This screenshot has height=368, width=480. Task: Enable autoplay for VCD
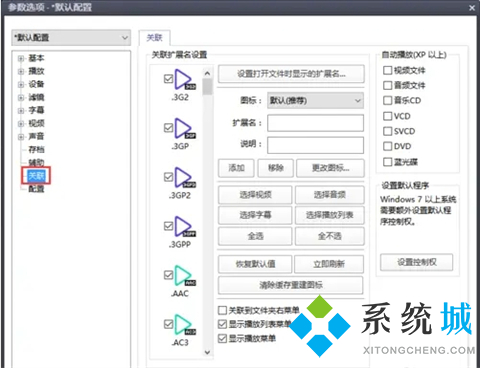[x=387, y=116]
